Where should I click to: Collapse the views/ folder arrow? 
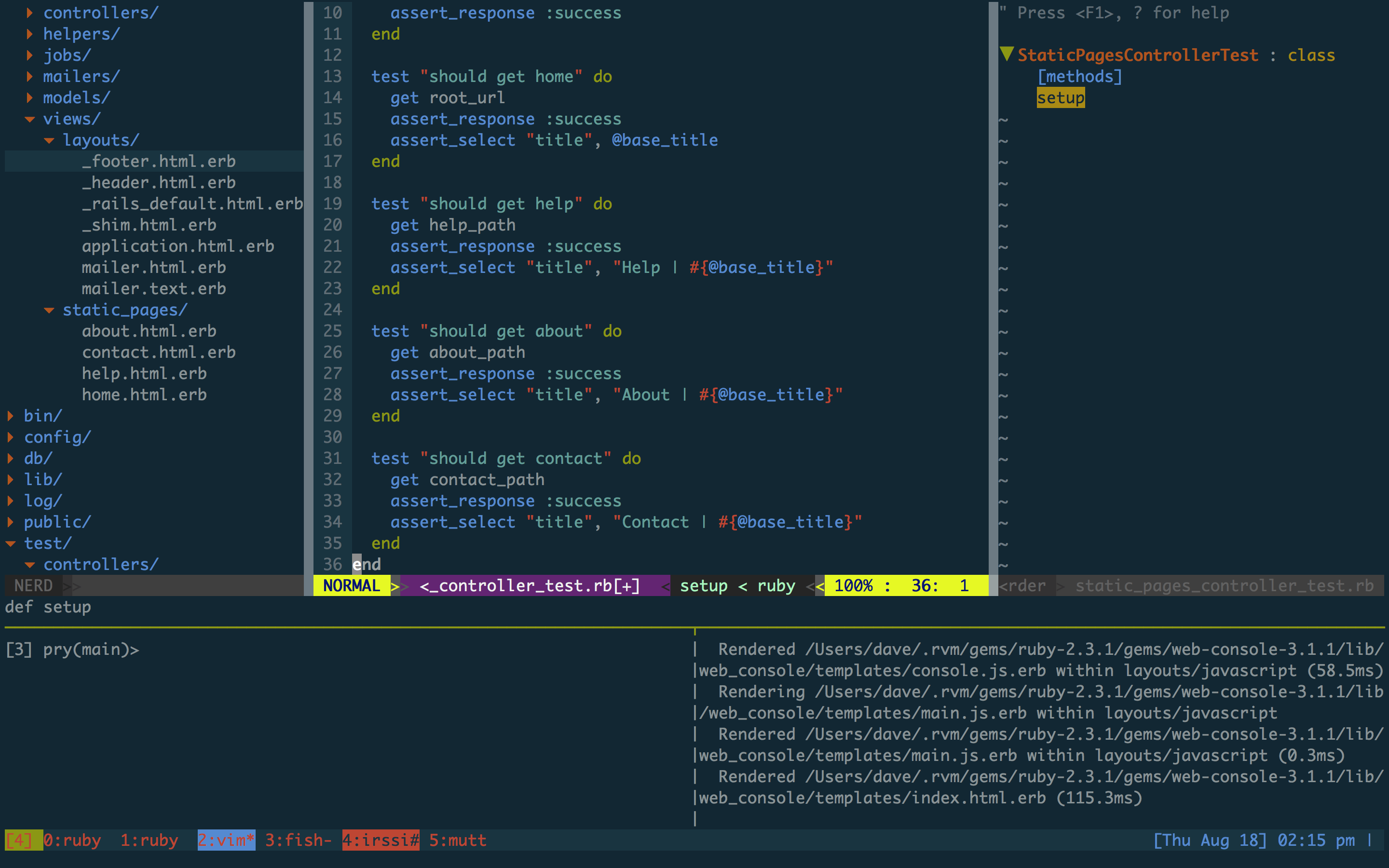pyautogui.click(x=30, y=120)
